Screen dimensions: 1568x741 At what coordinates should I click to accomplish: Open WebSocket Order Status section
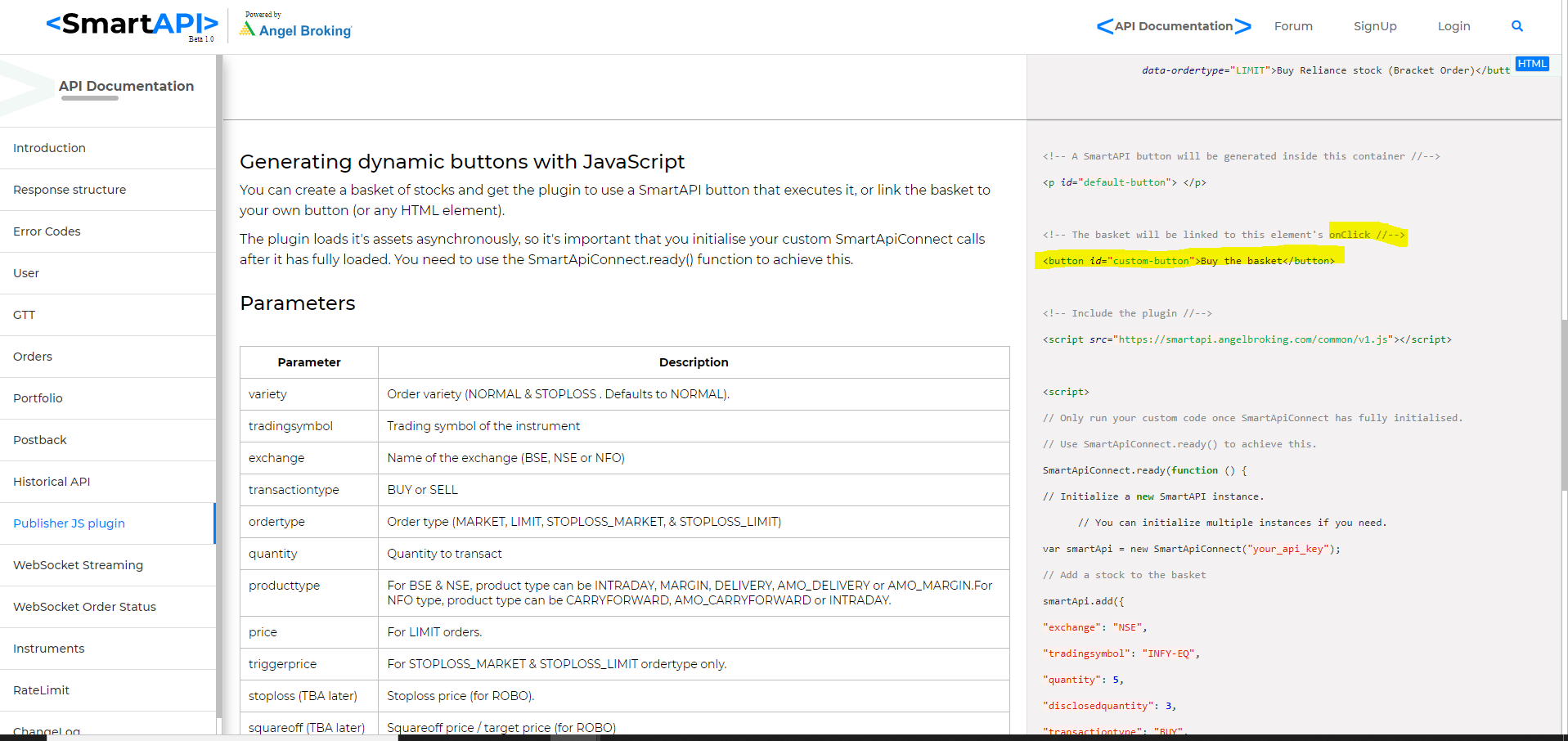point(108,607)
